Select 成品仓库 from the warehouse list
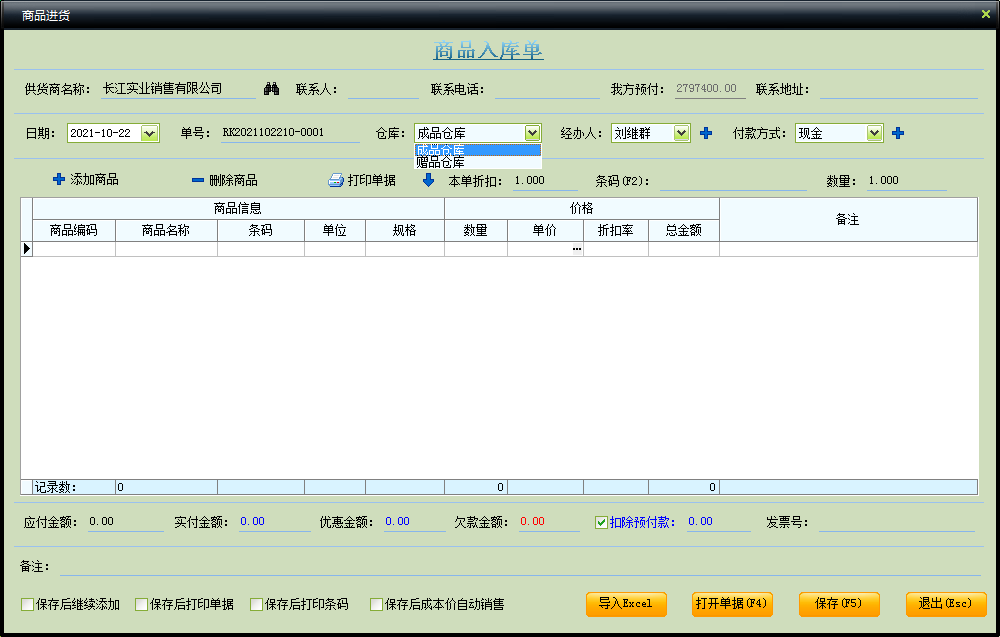Image resolution: width=1000 pixels, height=637 pixels. point(478,150)
